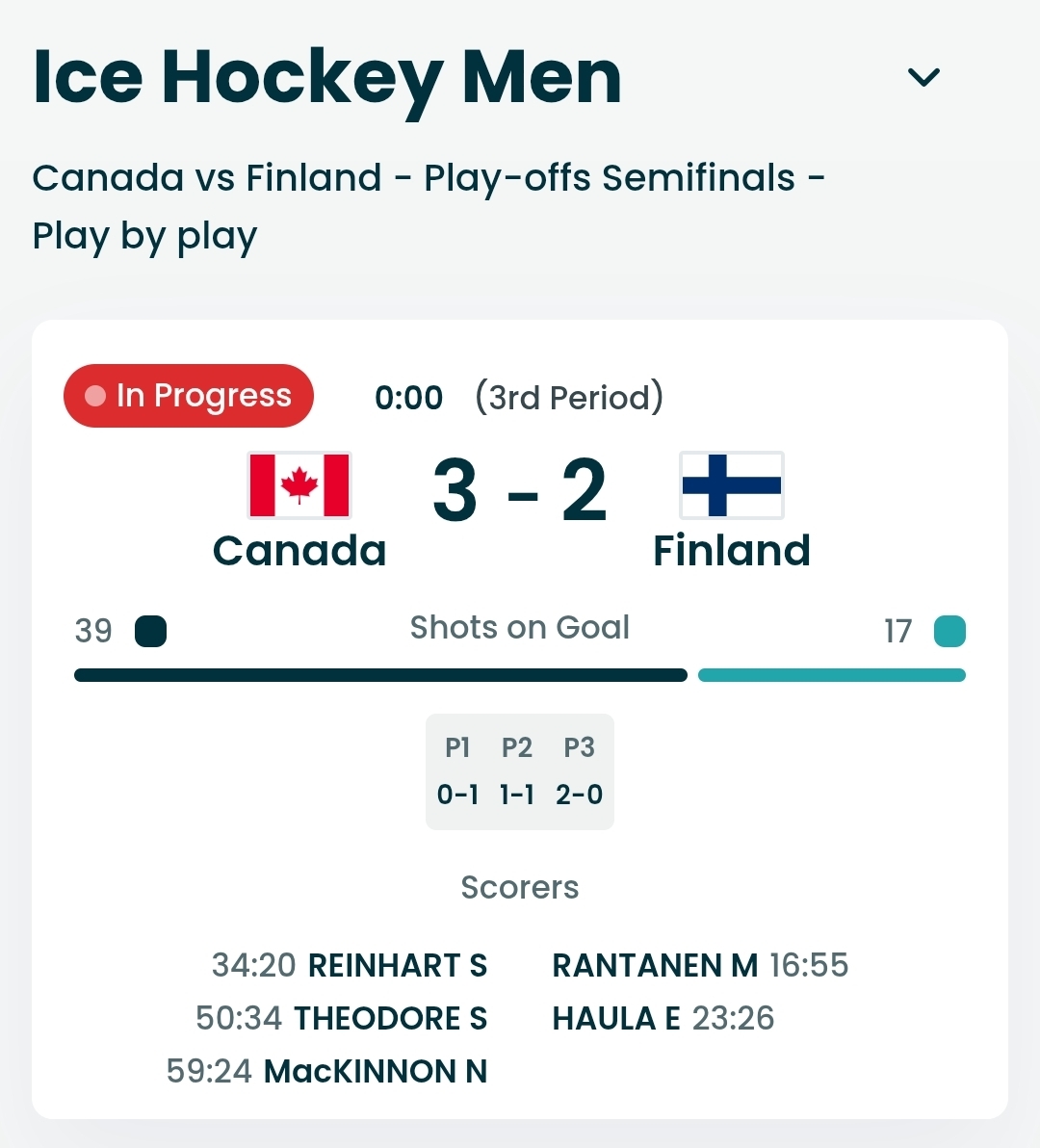Select the P1 period score column

click(457, 771)
